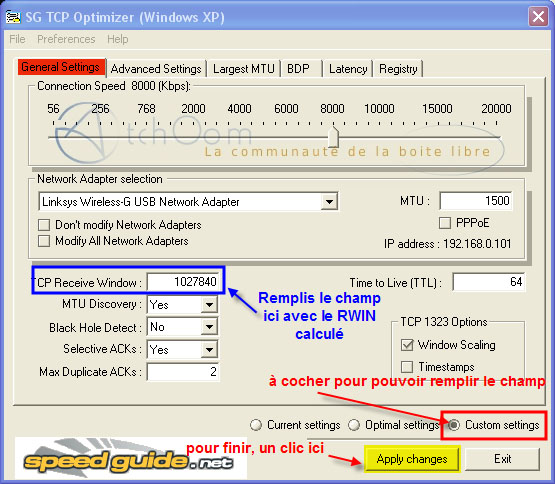Screen dimensions: 555x484
Task: Click the TCP Receive Window input field
Action: [x=183, y=282]
